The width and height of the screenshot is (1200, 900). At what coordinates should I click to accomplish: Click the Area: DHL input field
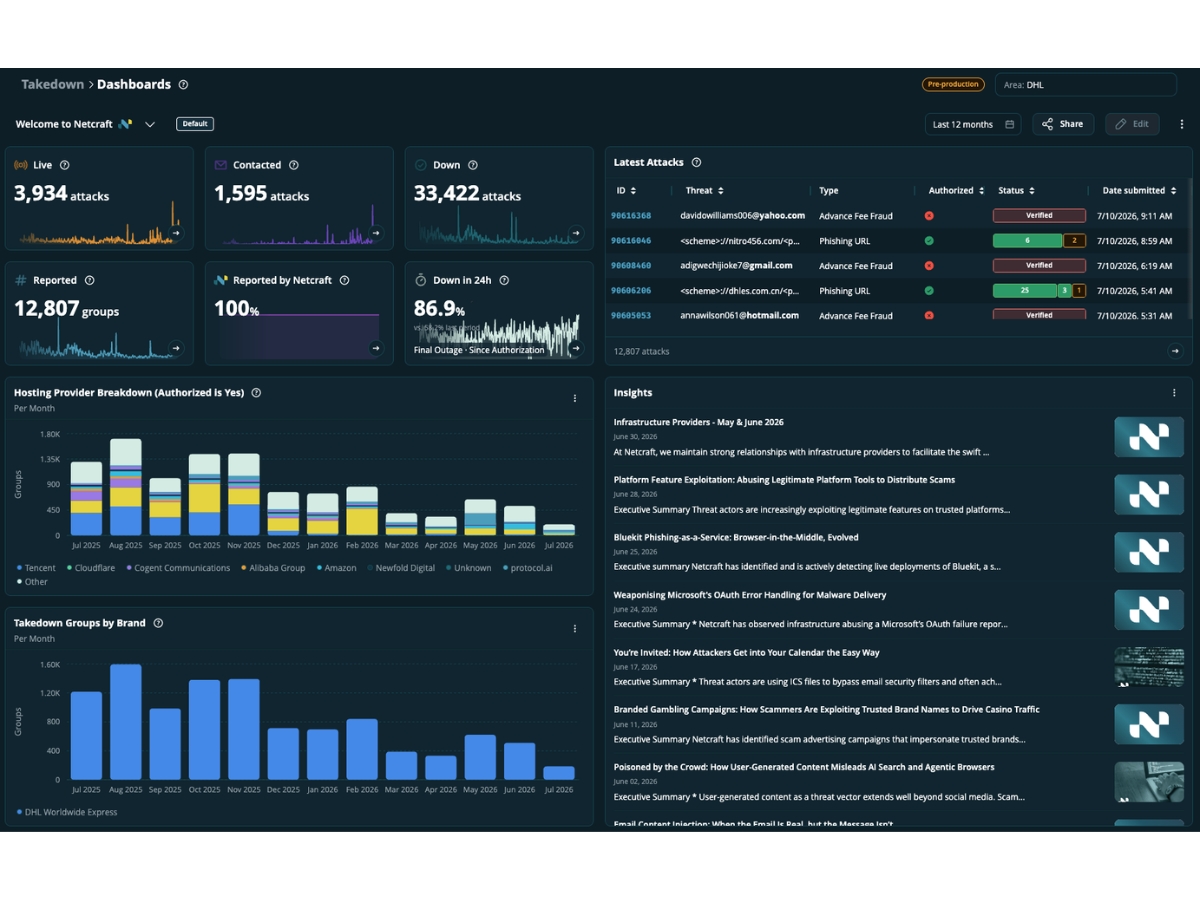click(x=1086, y=85)
